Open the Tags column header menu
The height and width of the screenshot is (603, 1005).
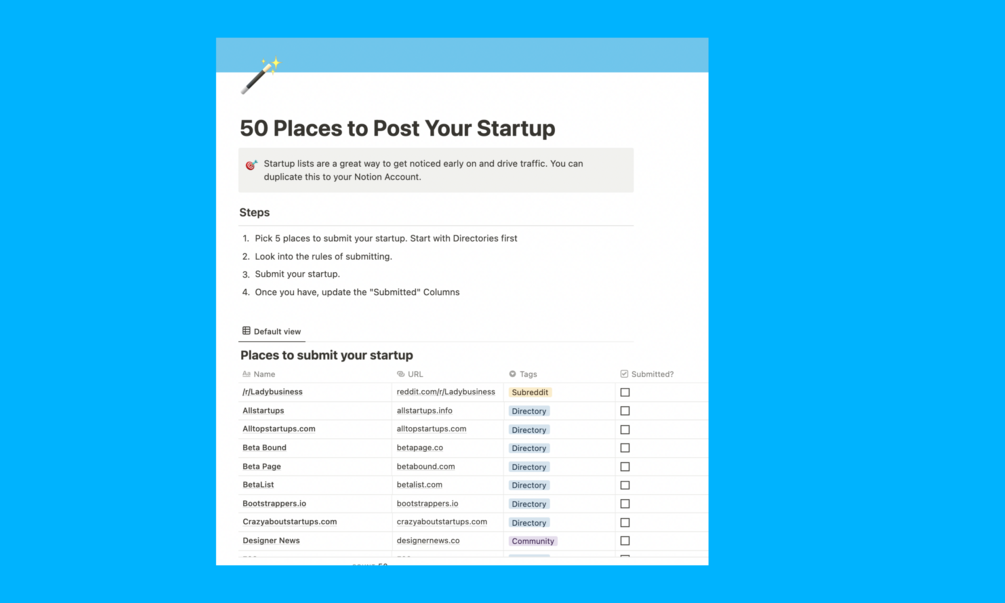point(528,374)
